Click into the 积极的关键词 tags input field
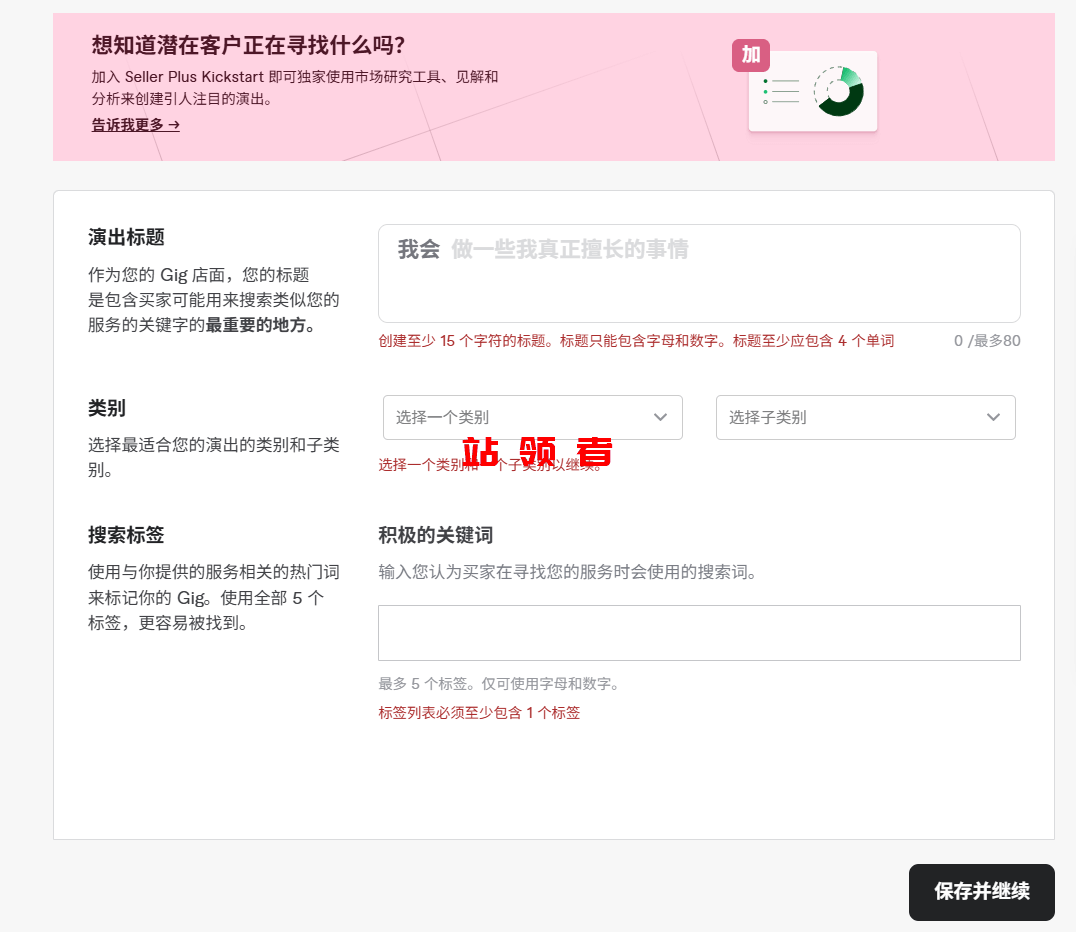The width and height of the screenshot is (1076, 932). click(698, 633)
